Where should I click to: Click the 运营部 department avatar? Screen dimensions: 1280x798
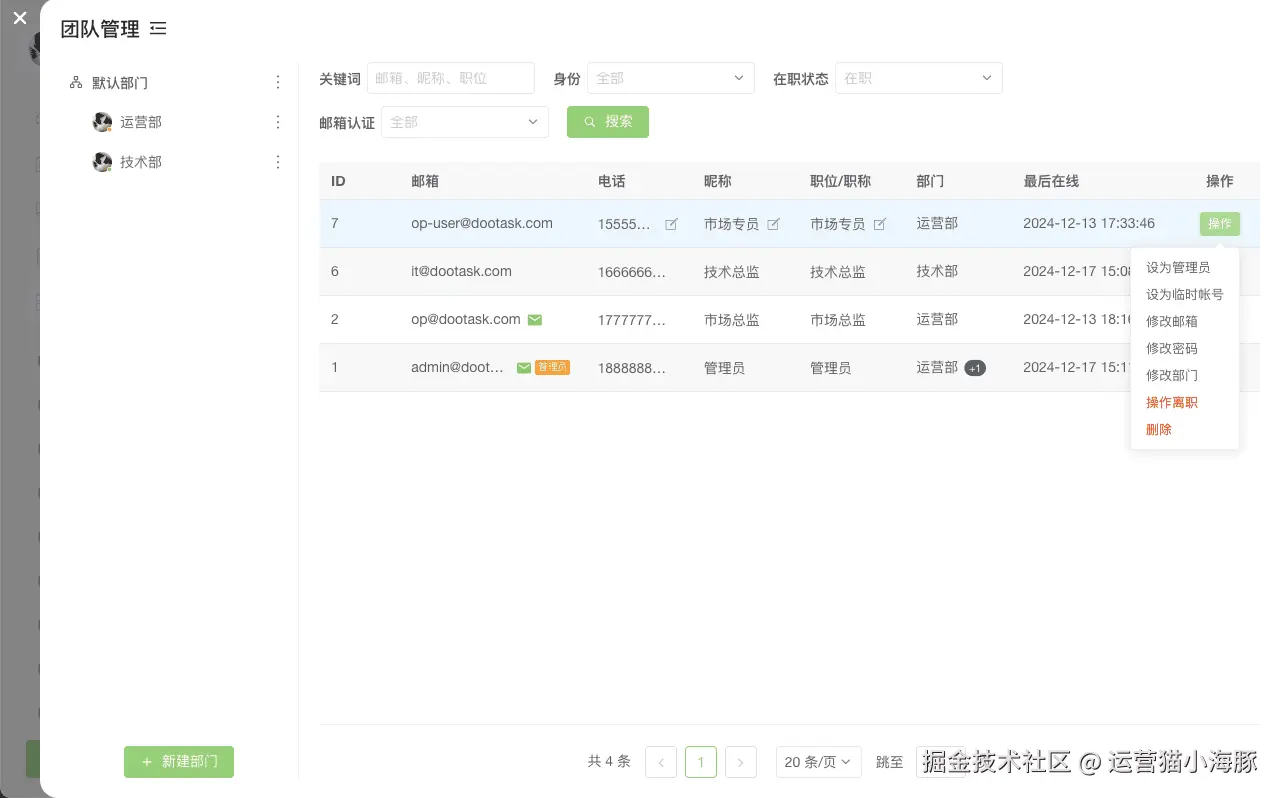pyautogui.click(x=102, y=122)
